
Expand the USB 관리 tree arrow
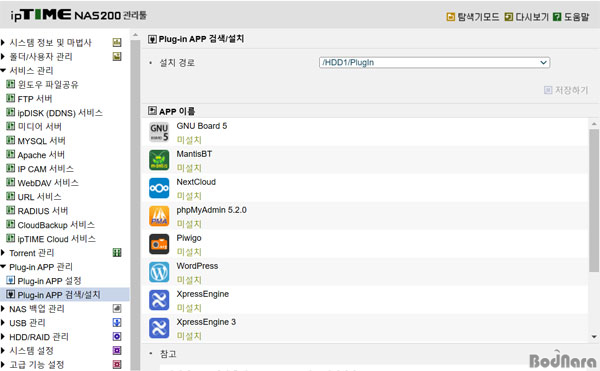[3, 322]
